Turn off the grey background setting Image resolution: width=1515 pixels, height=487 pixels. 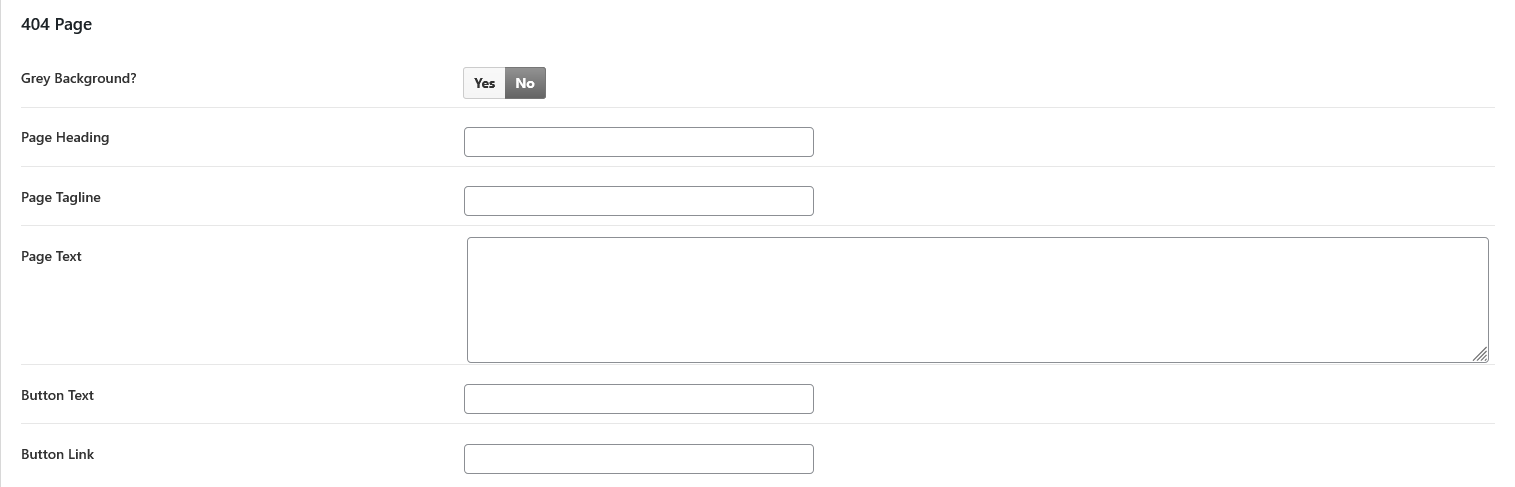click(x=525, y=83)
